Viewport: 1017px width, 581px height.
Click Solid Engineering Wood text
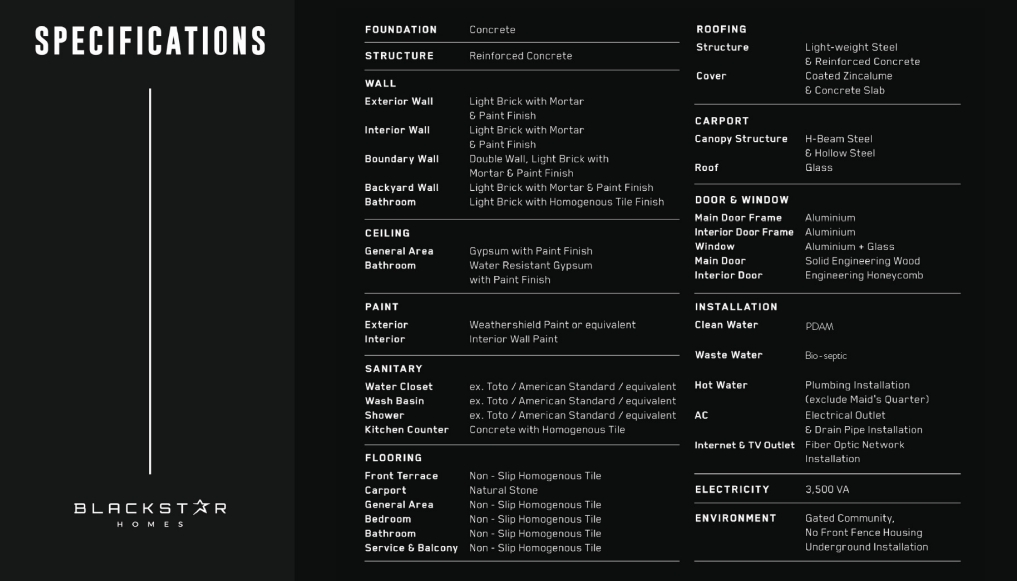[862, 261]
